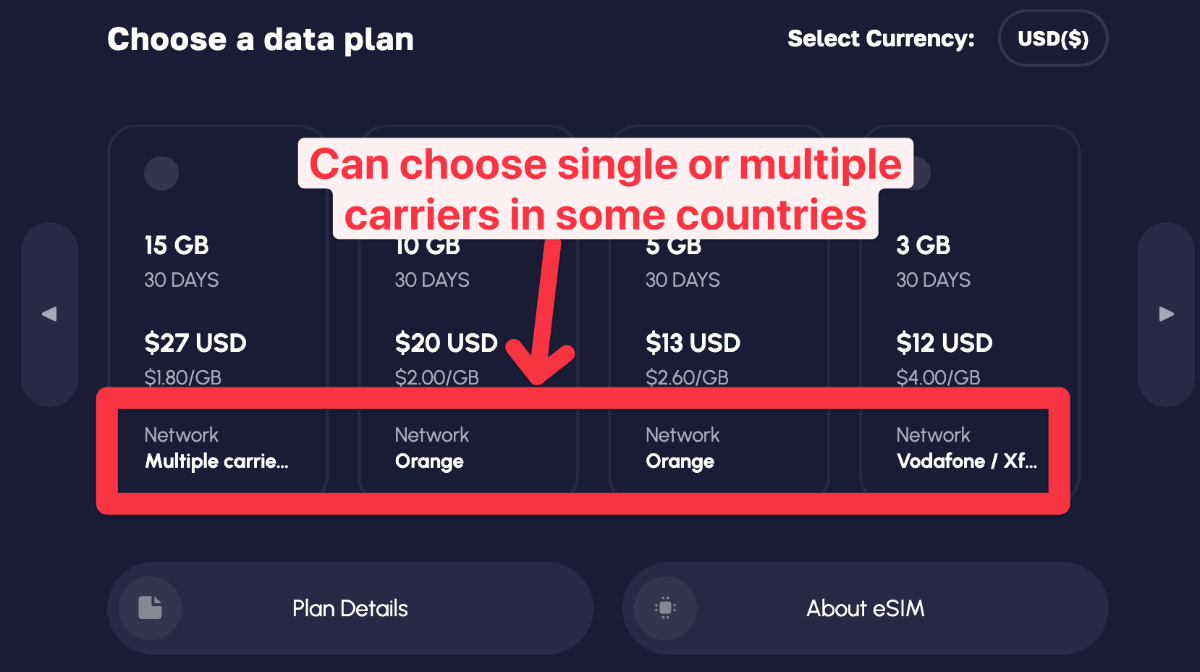This screenshot has height=672, width=1200.
Task: Open the USD($) currency dropdown
Action: point(1053,39)
